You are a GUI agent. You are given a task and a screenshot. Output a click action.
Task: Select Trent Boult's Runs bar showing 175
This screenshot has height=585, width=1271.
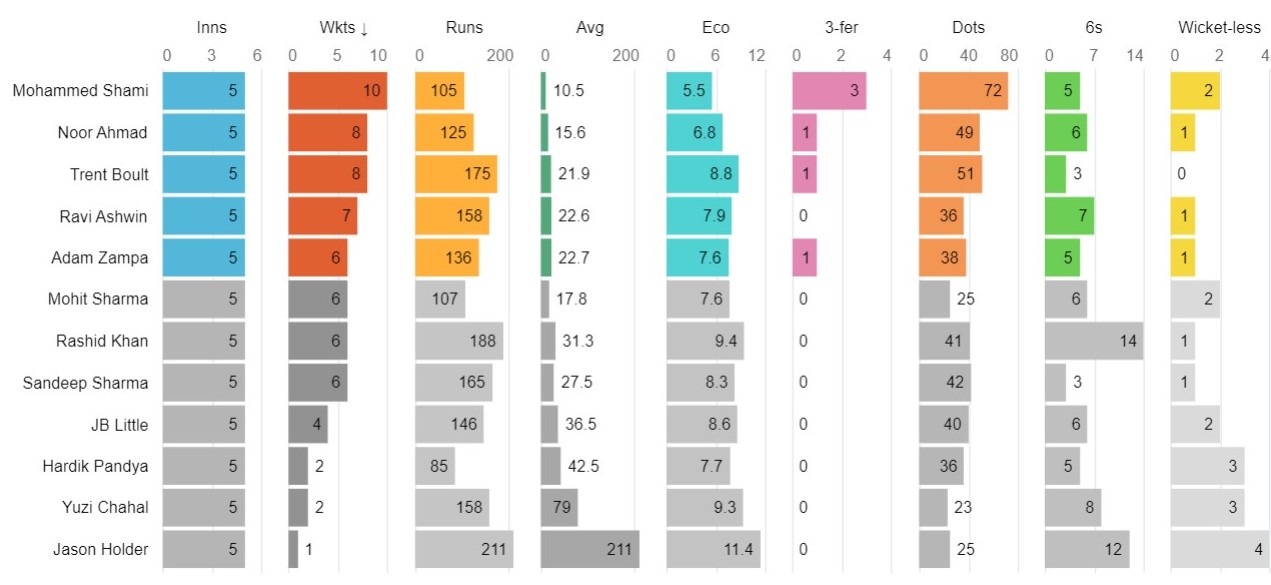point(456,174)
